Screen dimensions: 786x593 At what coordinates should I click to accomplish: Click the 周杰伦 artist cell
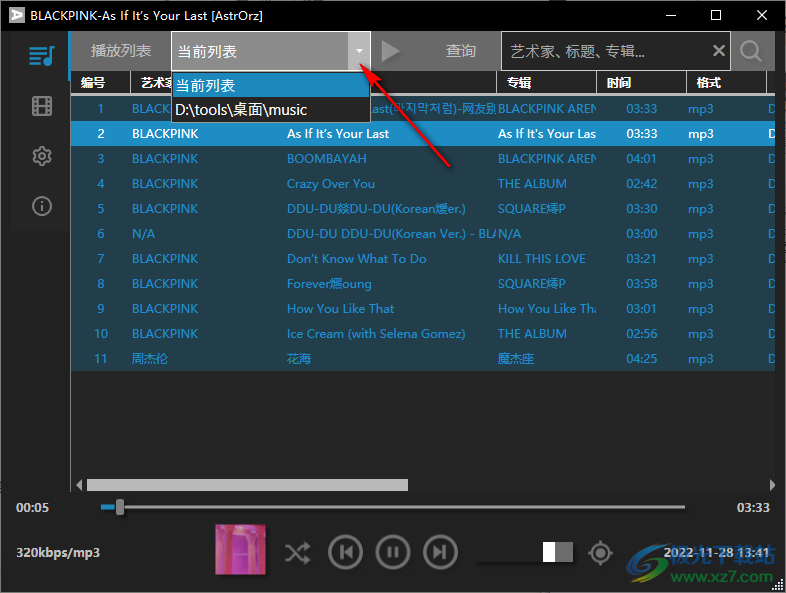tap(149, 358)
